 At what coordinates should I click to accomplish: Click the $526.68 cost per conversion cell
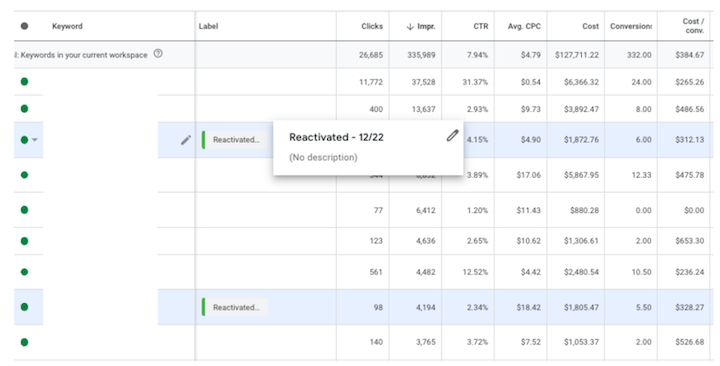click(x=690, y=342)
